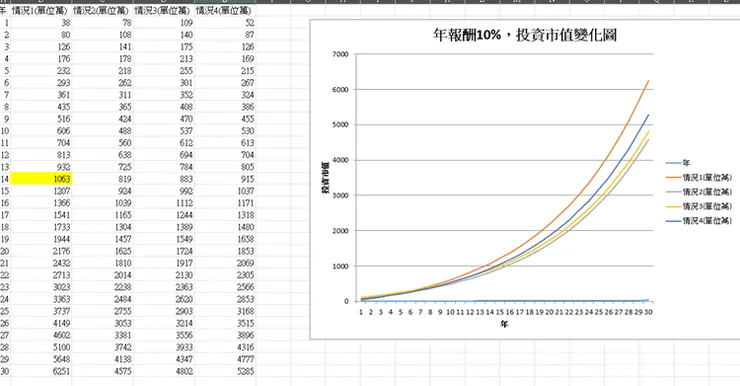Select cell with value 488

click(102, 131)
